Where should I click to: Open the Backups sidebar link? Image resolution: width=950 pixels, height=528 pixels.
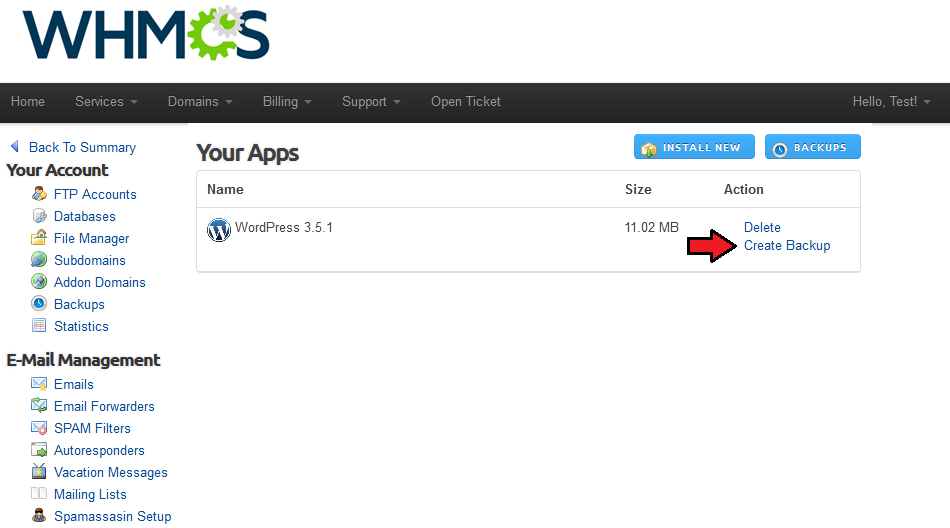tap(79, 304)
